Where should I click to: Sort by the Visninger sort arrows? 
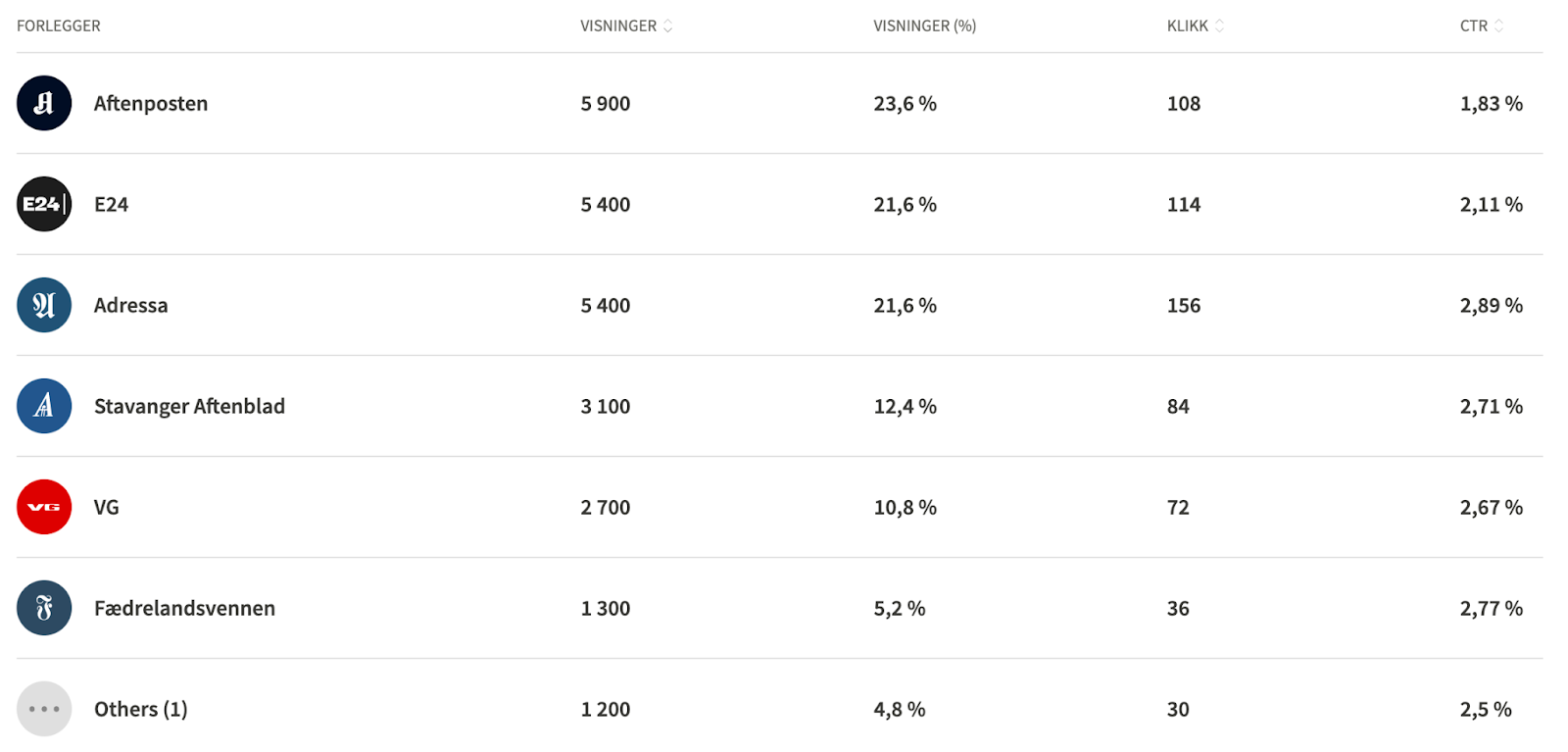point(667,26)
